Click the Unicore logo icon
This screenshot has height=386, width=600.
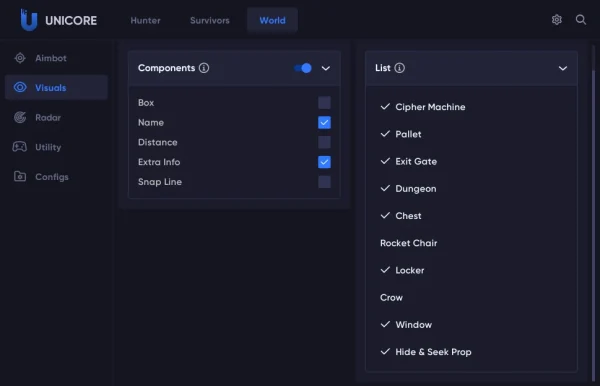click(x=29, y=20)
